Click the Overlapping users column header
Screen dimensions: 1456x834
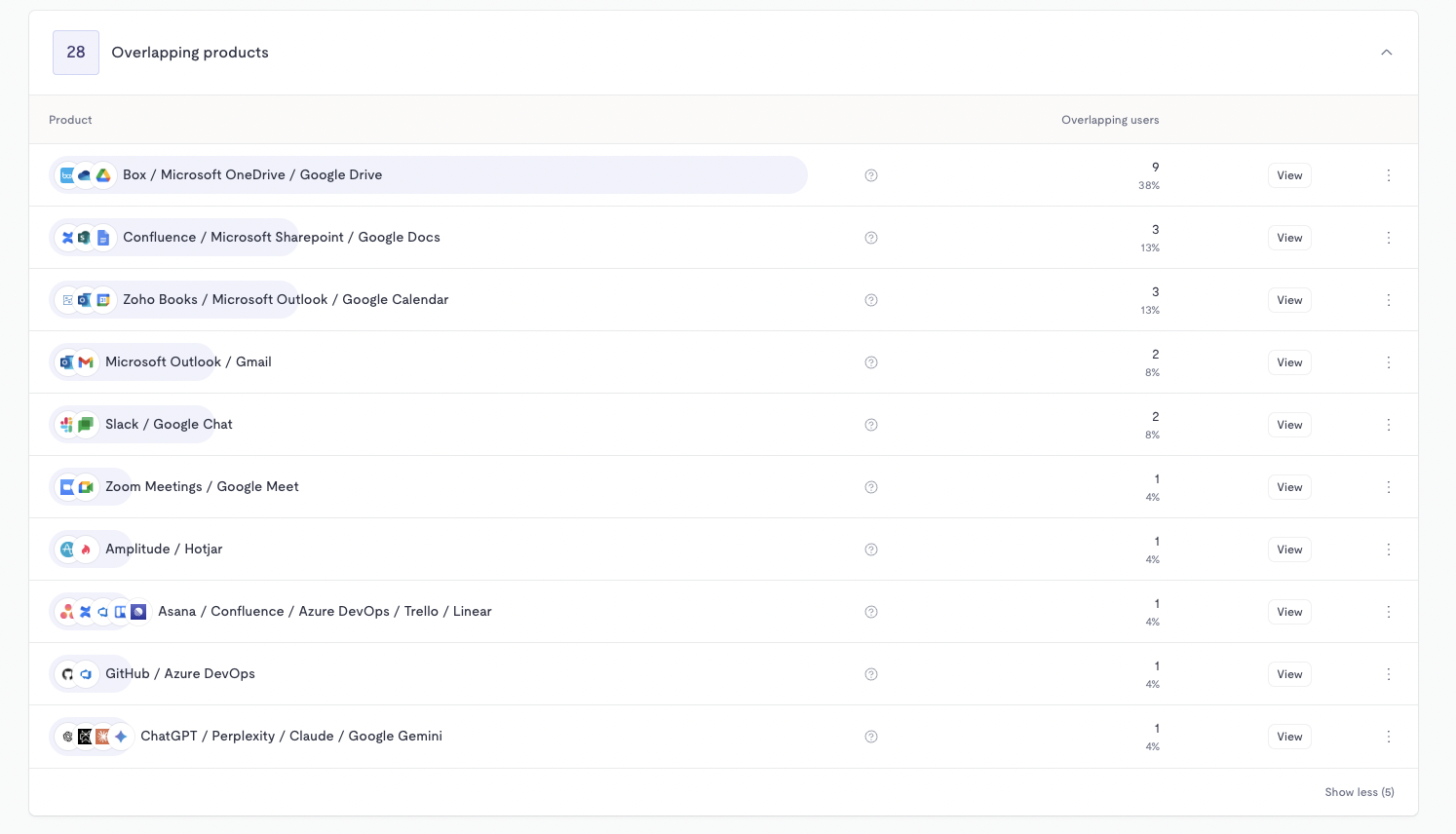[x=1110, y=120]
